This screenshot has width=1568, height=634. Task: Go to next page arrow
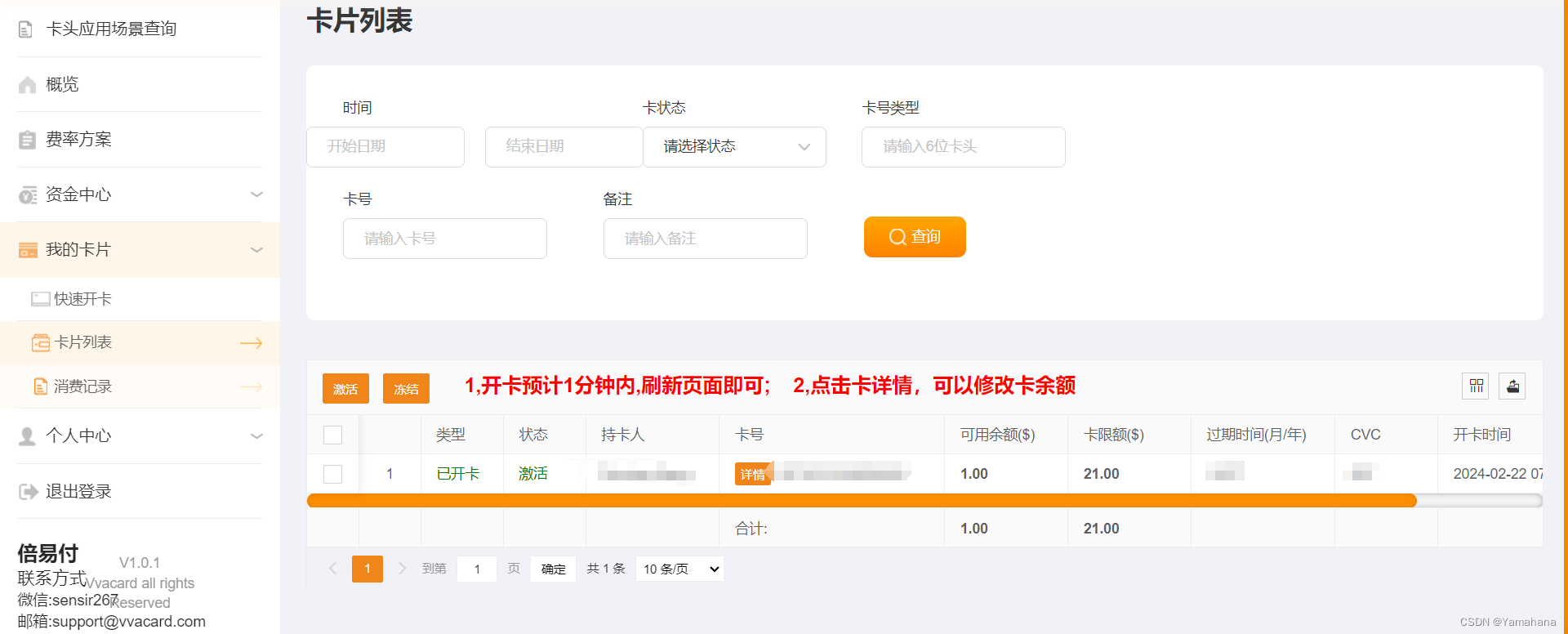(x=402, y=569)
